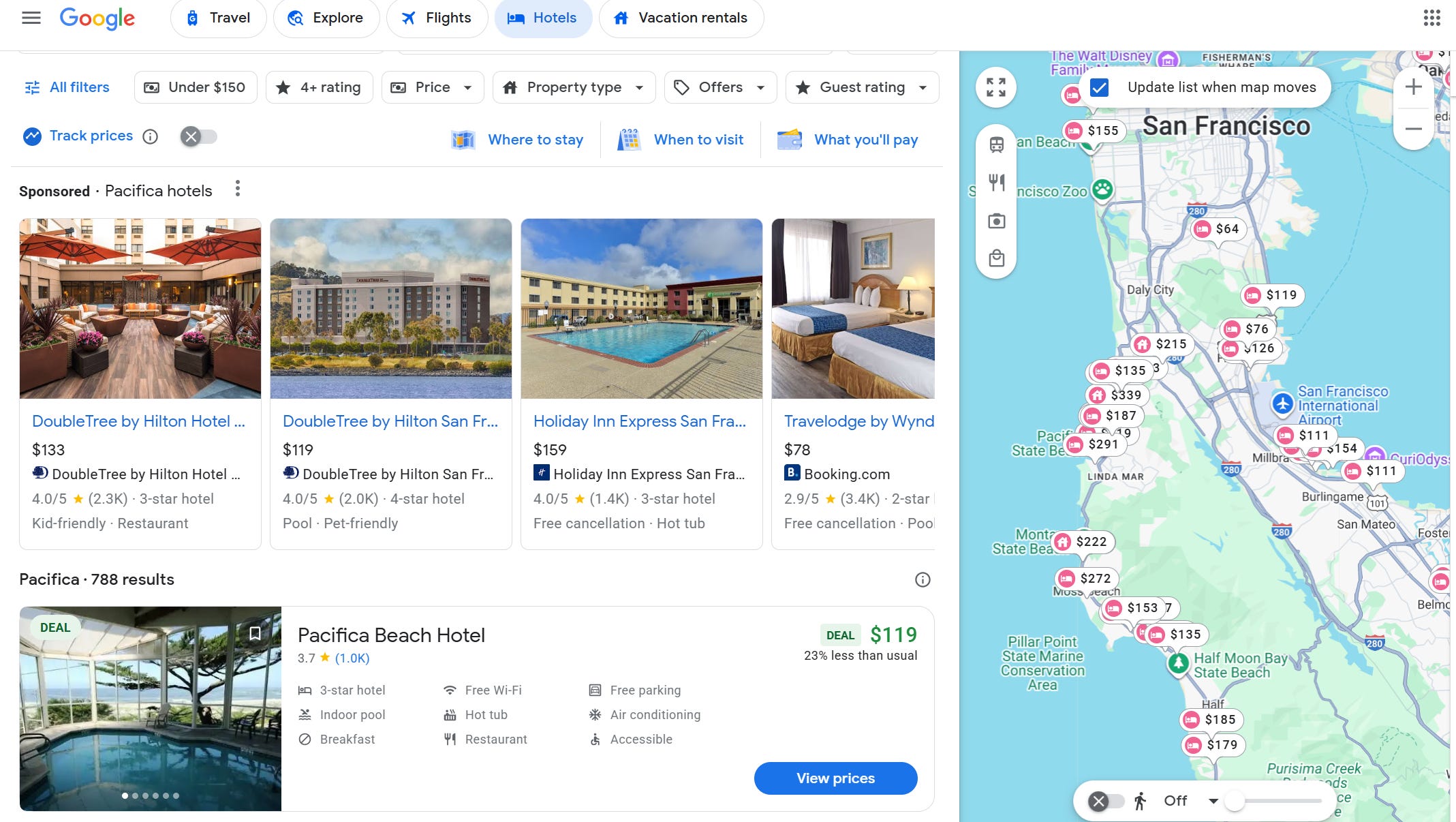
Task: Show restaurants on the map
Action: click(996, 182)
